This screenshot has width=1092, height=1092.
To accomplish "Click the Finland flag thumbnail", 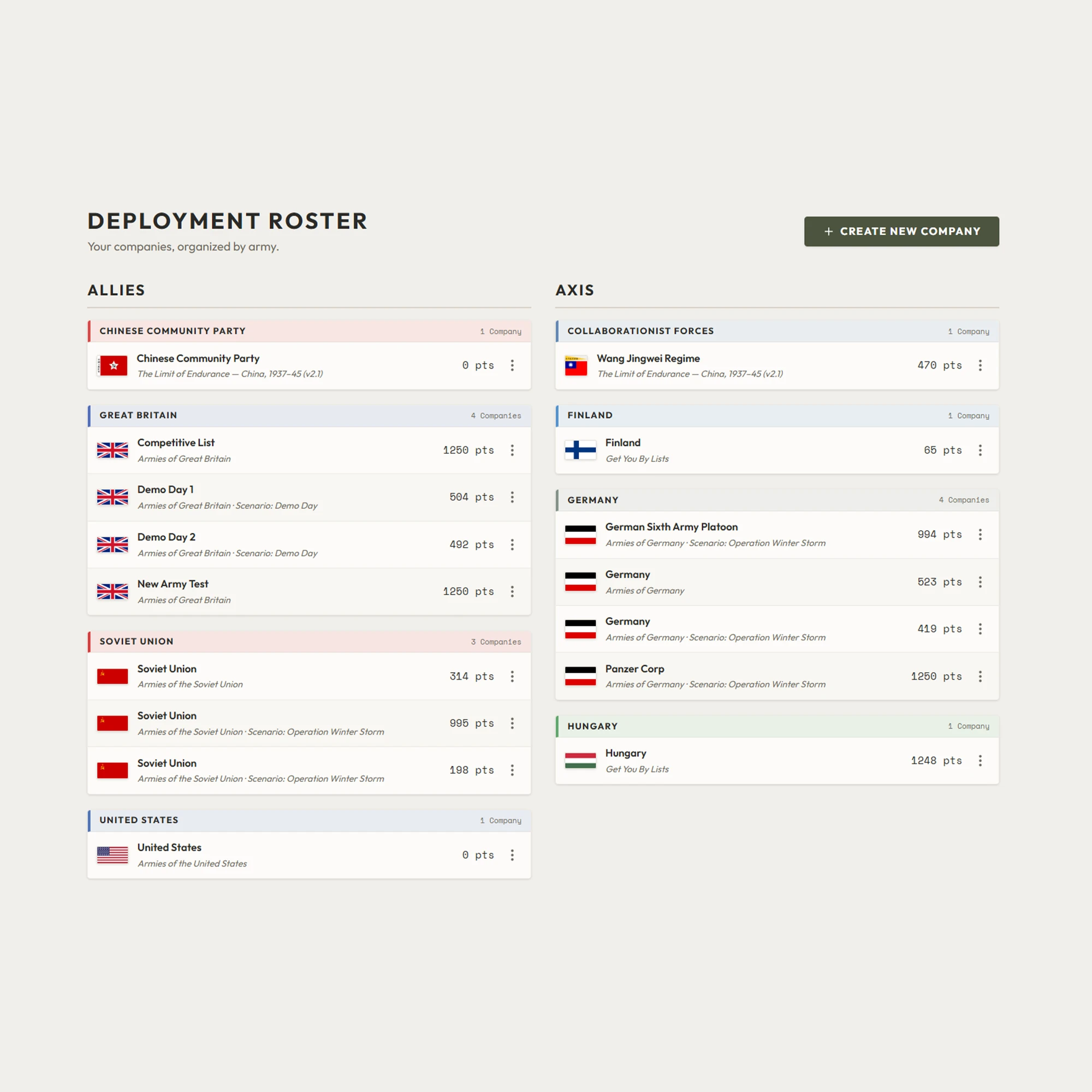I will [x=580, y=450].
